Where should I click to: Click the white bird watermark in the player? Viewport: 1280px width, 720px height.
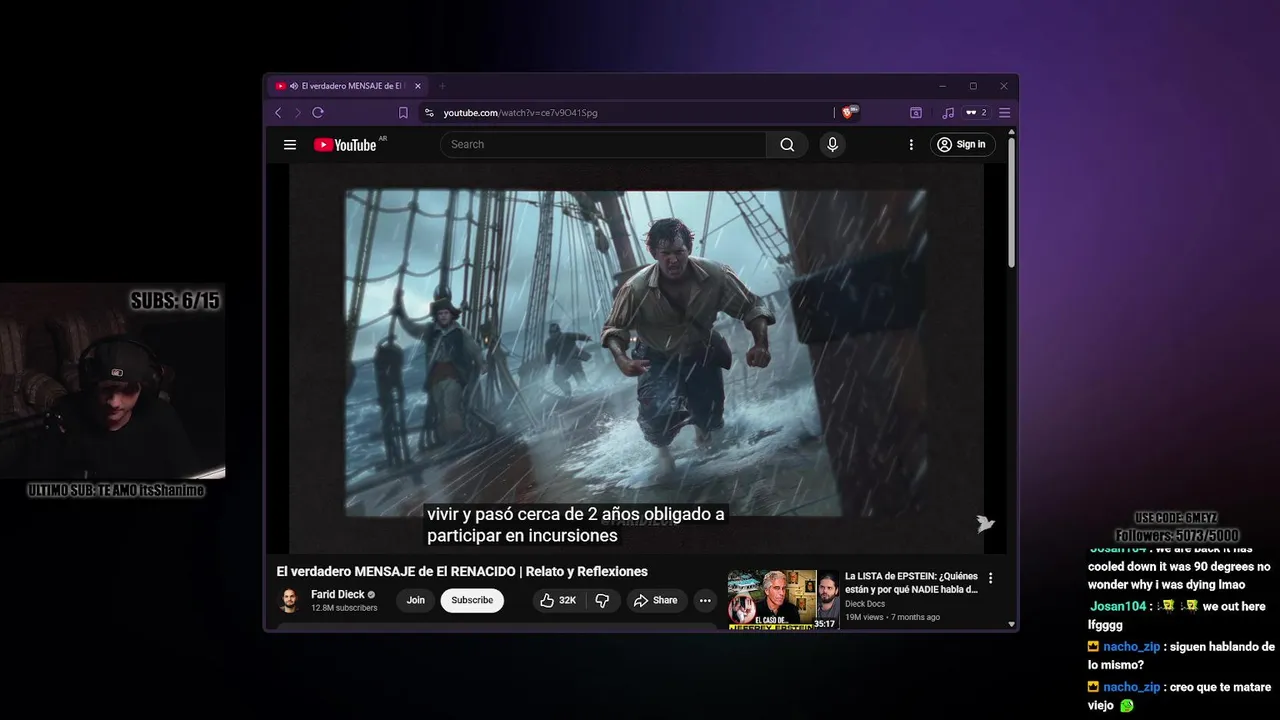click(985, 524)
